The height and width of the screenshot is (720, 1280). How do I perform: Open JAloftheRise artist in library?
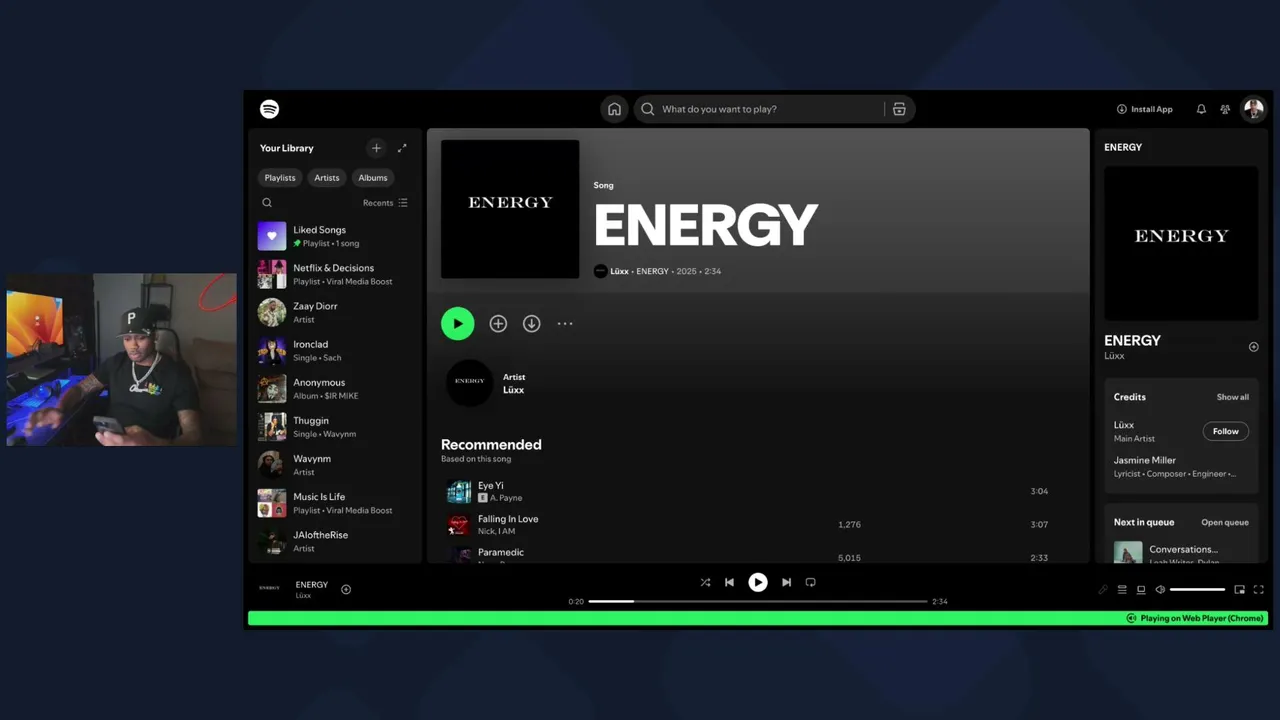click(335, 541)
